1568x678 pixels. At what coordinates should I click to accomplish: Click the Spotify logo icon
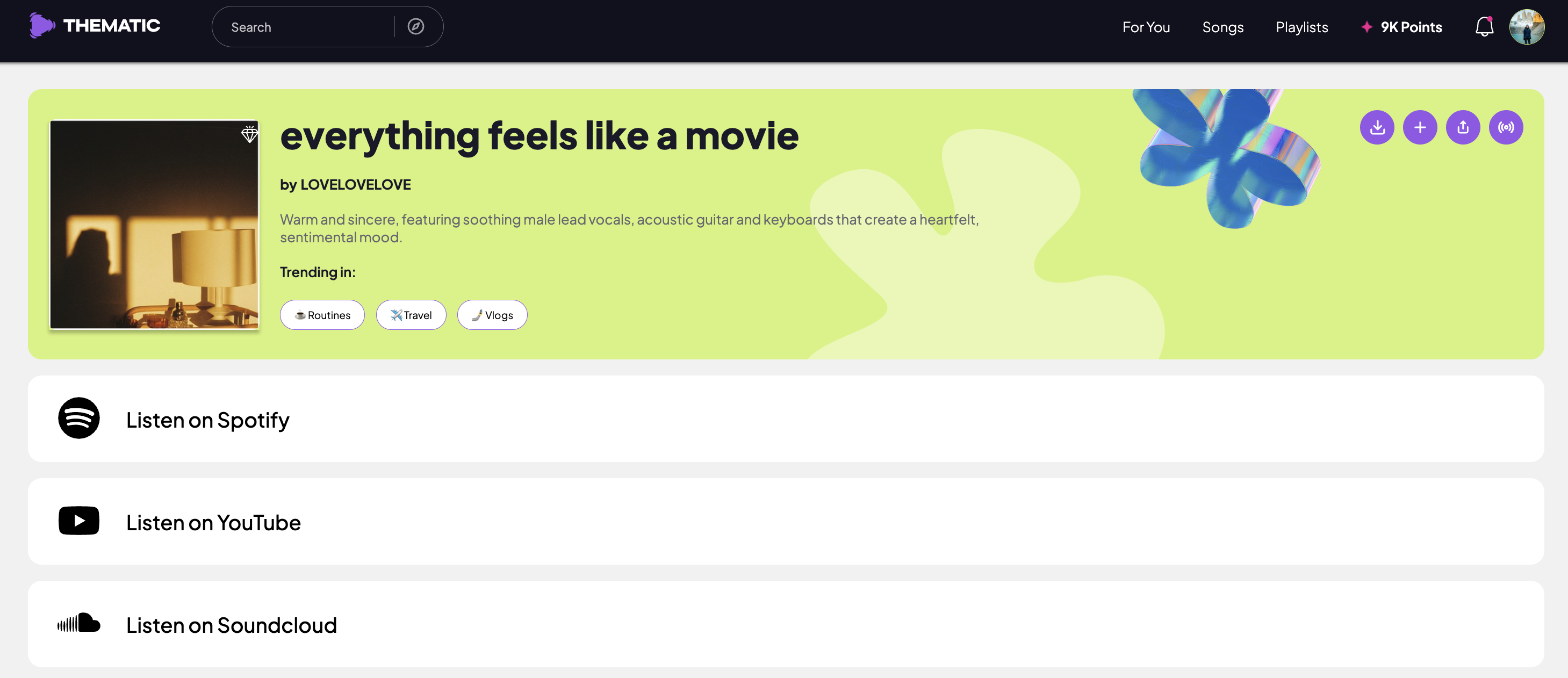tap(78, 418)
